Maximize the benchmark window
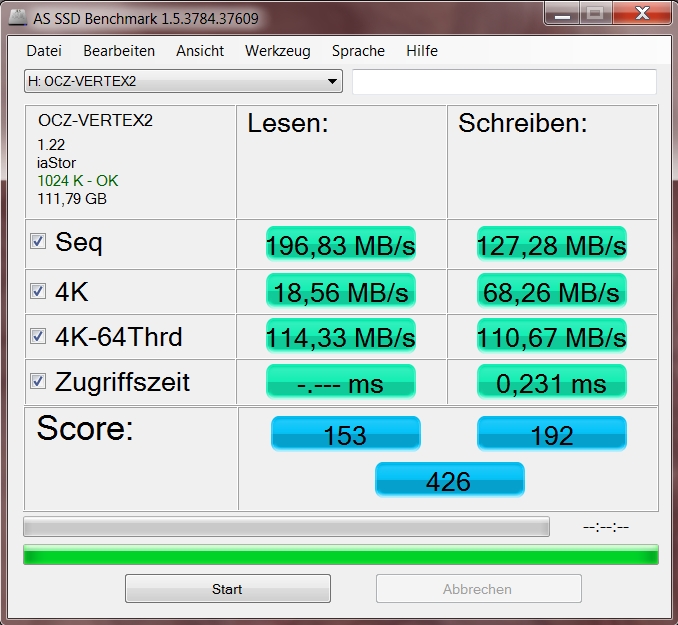This screenshot has width=678, height=625. 595,14
